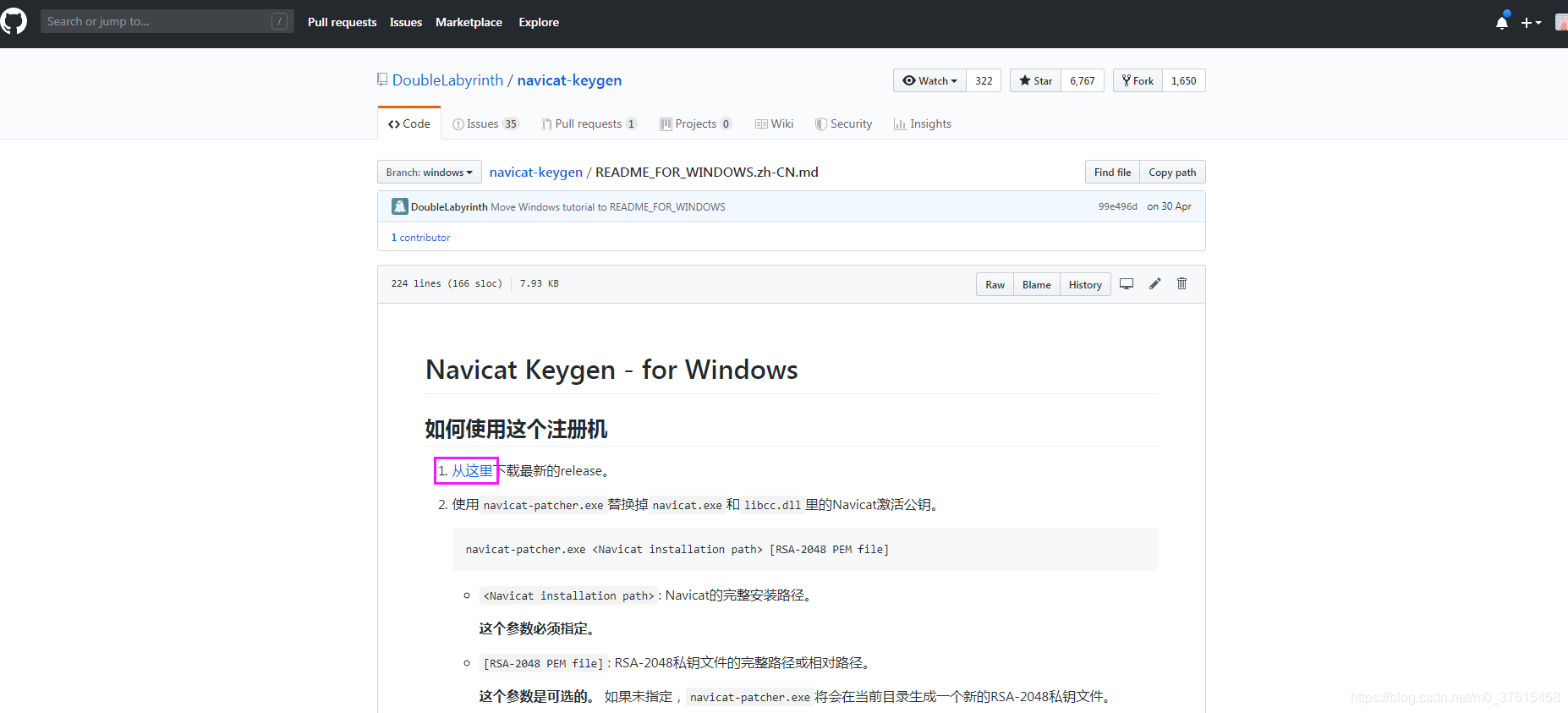Open the Wiki tab
The width and height of the screenshot is (1568, 713).
(775, 123)
